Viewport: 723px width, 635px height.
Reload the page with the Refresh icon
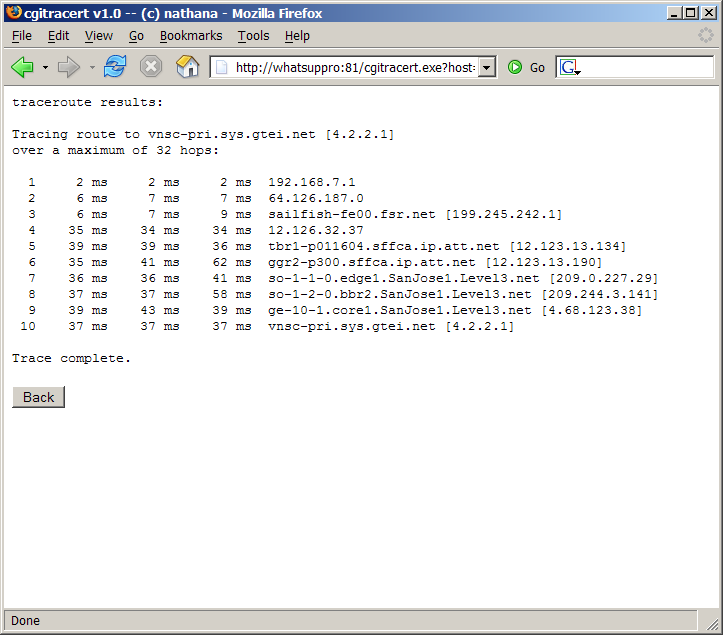point(115,67)
